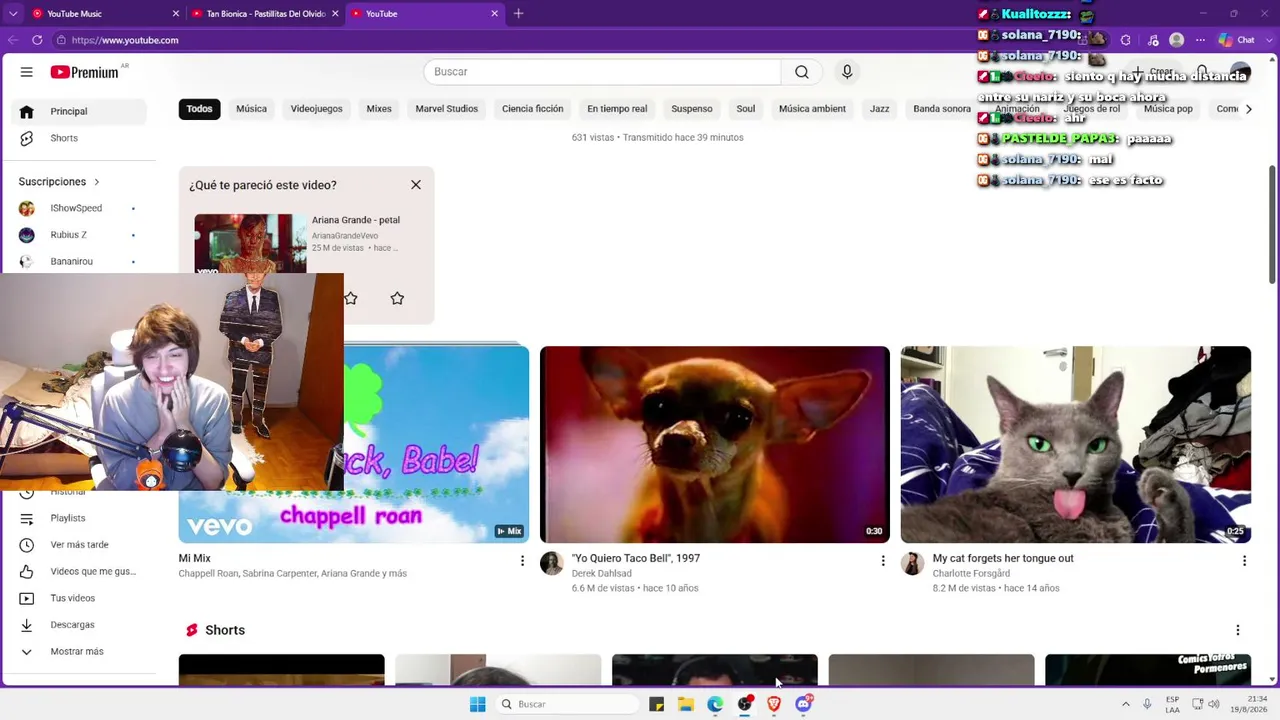This screenshot has height=720, width=1280.
Task: Open the browser tab list dropdown
Action: coord(13,14)
